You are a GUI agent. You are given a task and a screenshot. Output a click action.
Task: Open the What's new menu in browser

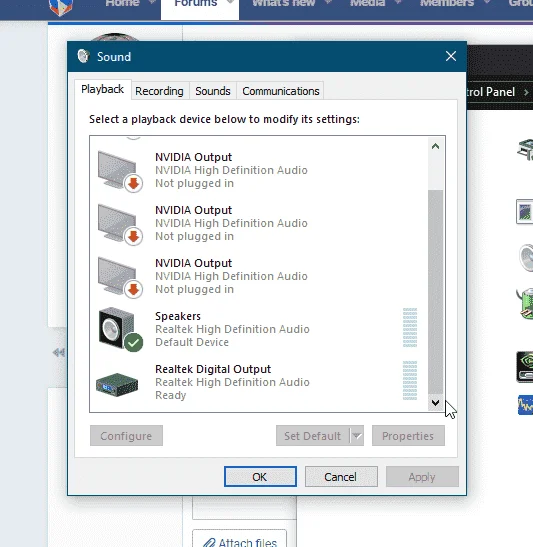[283, 3]
